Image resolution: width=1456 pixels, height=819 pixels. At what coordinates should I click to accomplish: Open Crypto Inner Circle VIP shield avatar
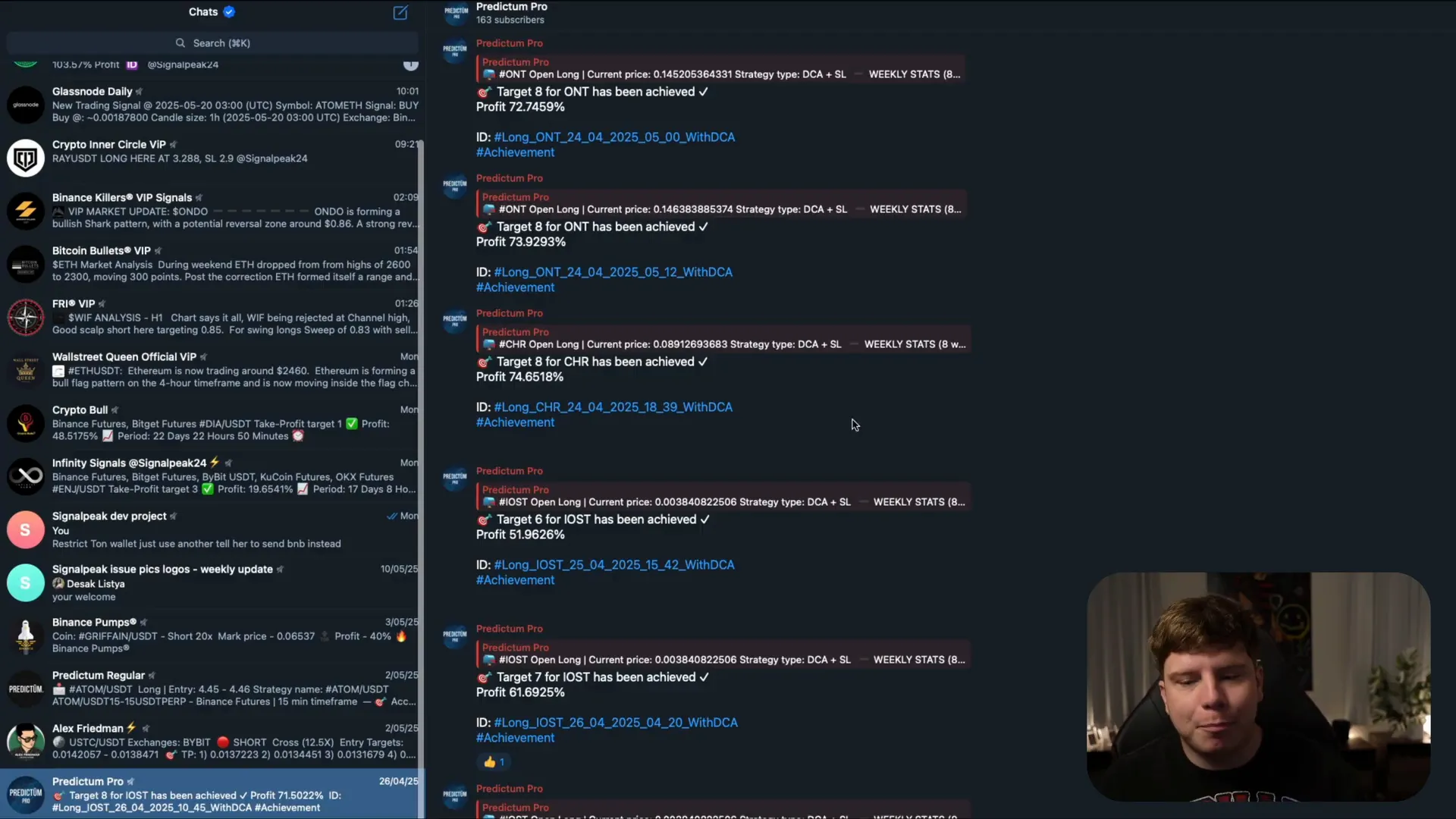coord(26,158)
